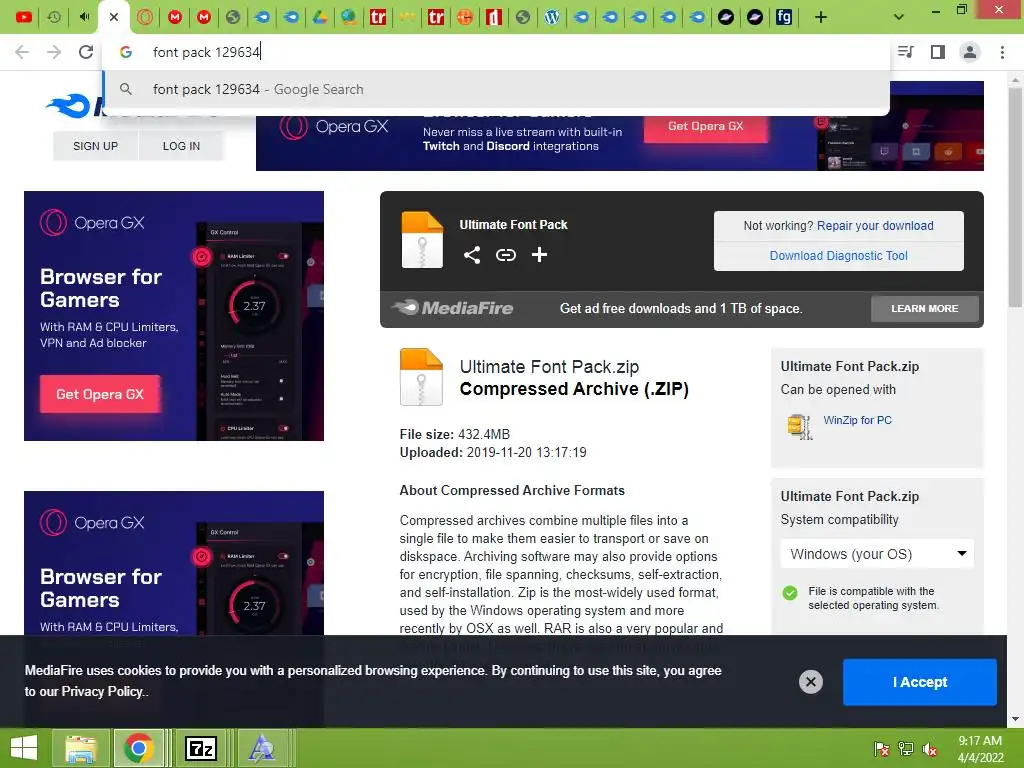
Task: Click Download Diagnostic Tool link
Action: (839, 256)
